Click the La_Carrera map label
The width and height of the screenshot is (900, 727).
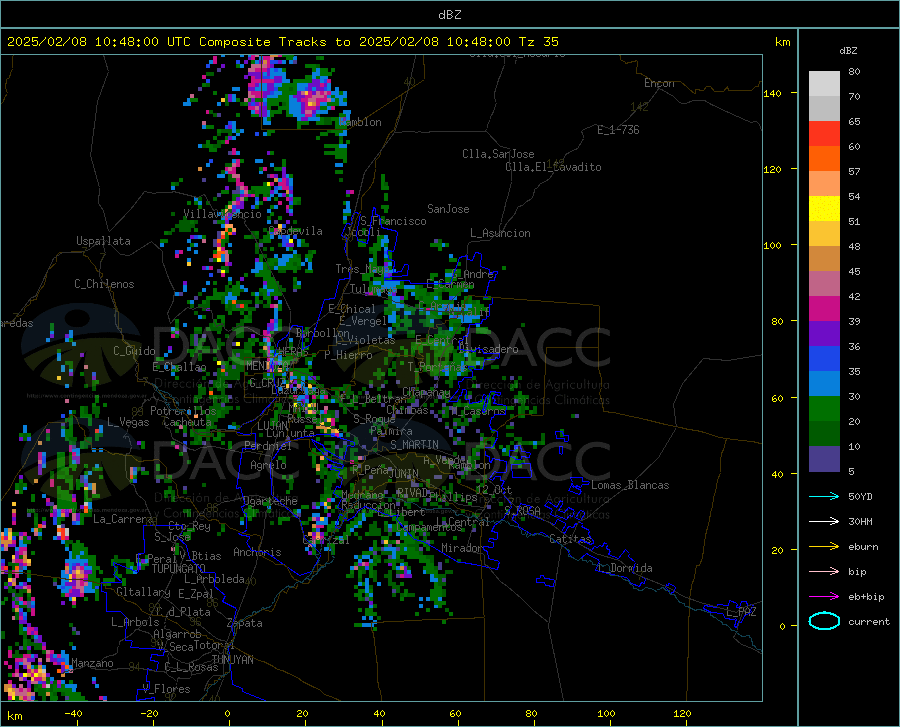pos(123,519)
